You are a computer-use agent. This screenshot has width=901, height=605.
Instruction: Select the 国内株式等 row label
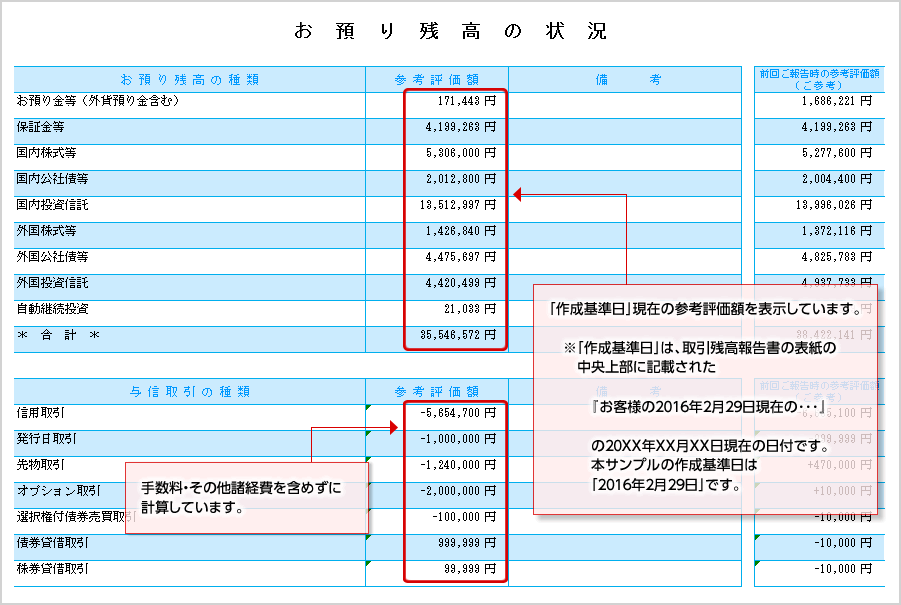[46, 153]
